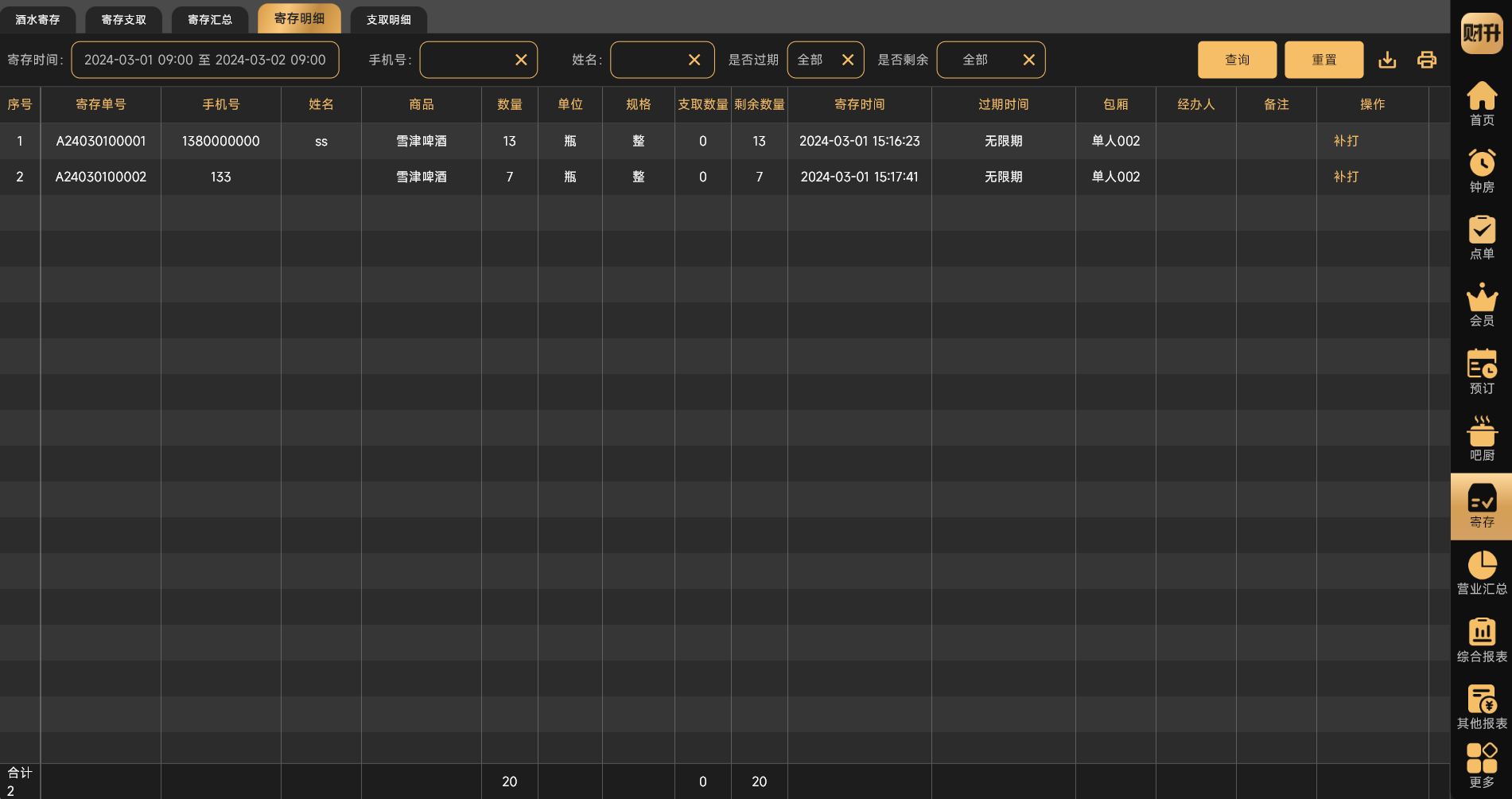Click the export download icon
This screenshot has height=799, width=1512.
(1387, 60)
